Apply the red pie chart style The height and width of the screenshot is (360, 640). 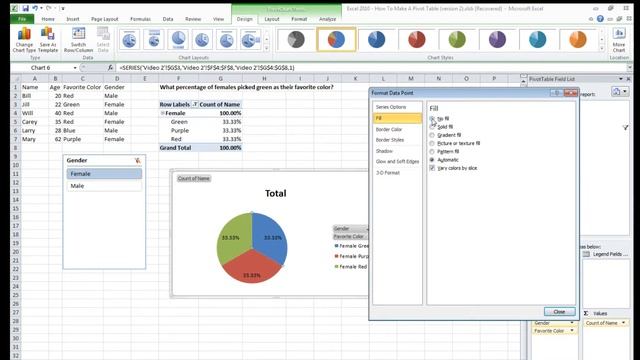click(x=417, y=40)
